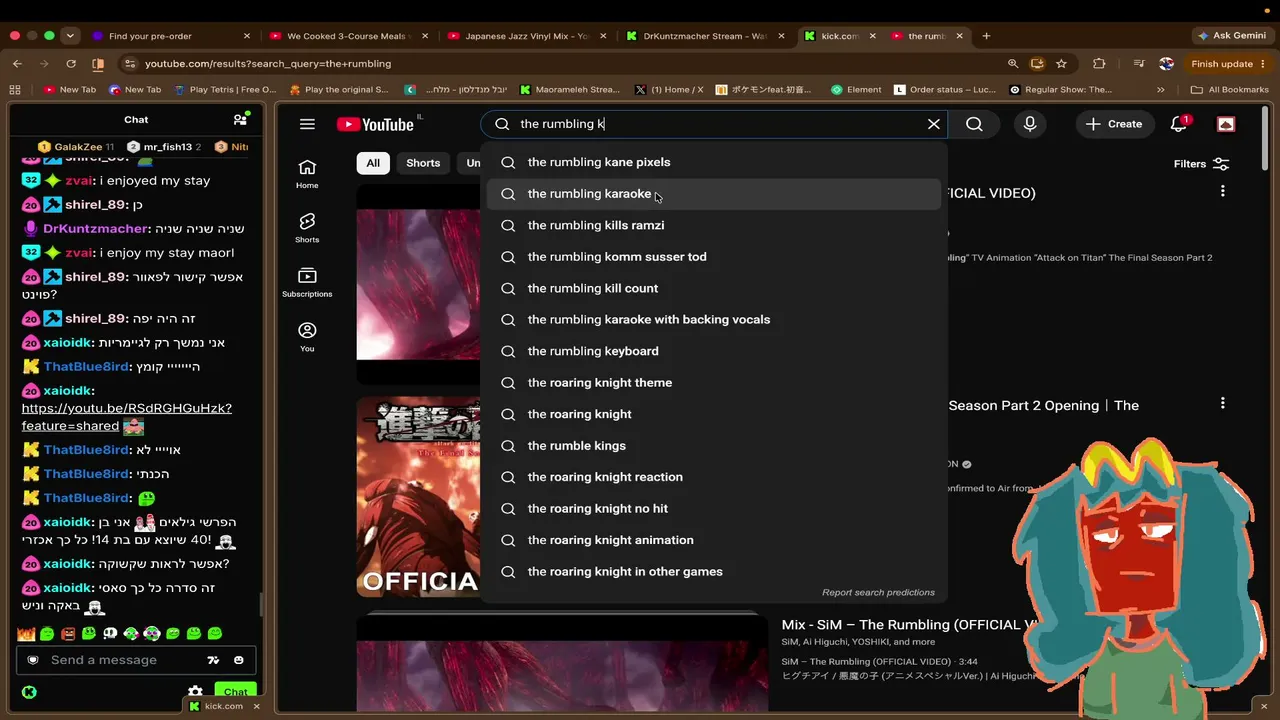Select the Shorts filter chip
The height and width of the screenshot is (720, 1280).
click(x=423, y=163)
